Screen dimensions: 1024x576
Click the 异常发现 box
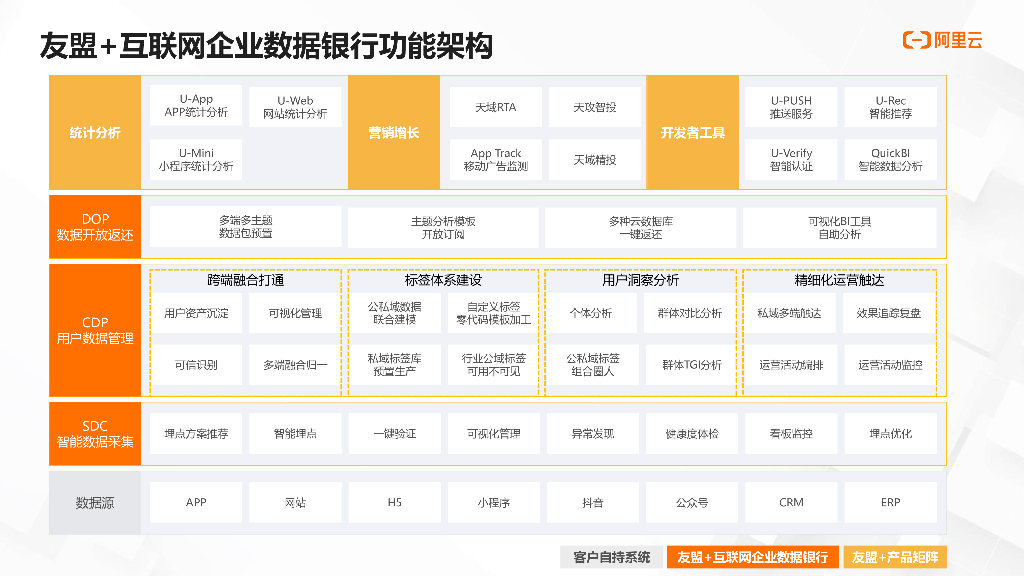[593, 434]
